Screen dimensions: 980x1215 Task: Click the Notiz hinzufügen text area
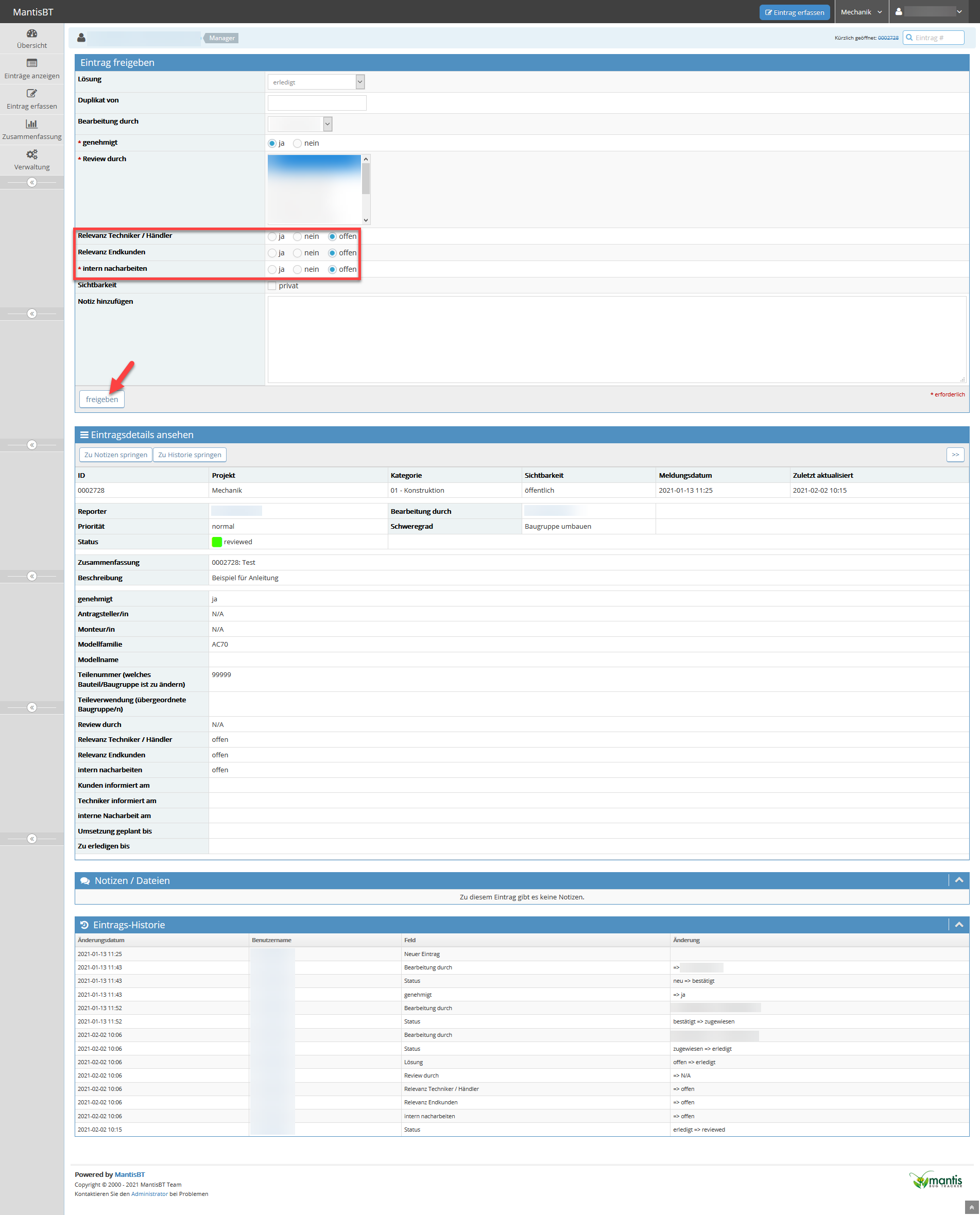click(616, 340)
